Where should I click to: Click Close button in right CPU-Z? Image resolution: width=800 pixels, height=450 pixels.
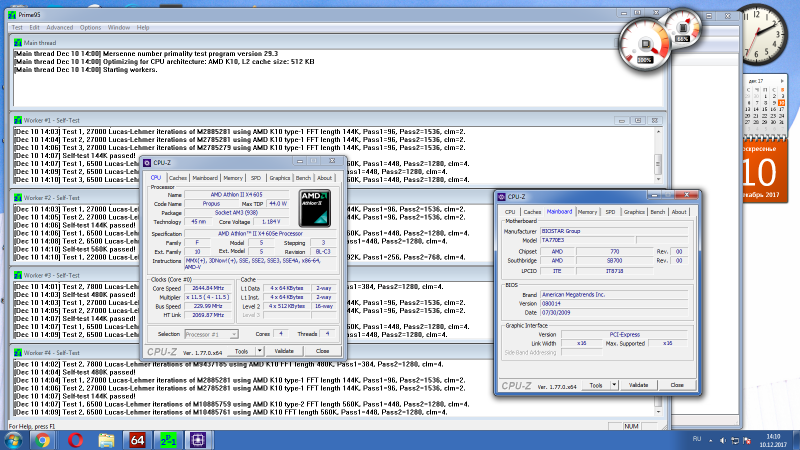click(x=677, y=385)
